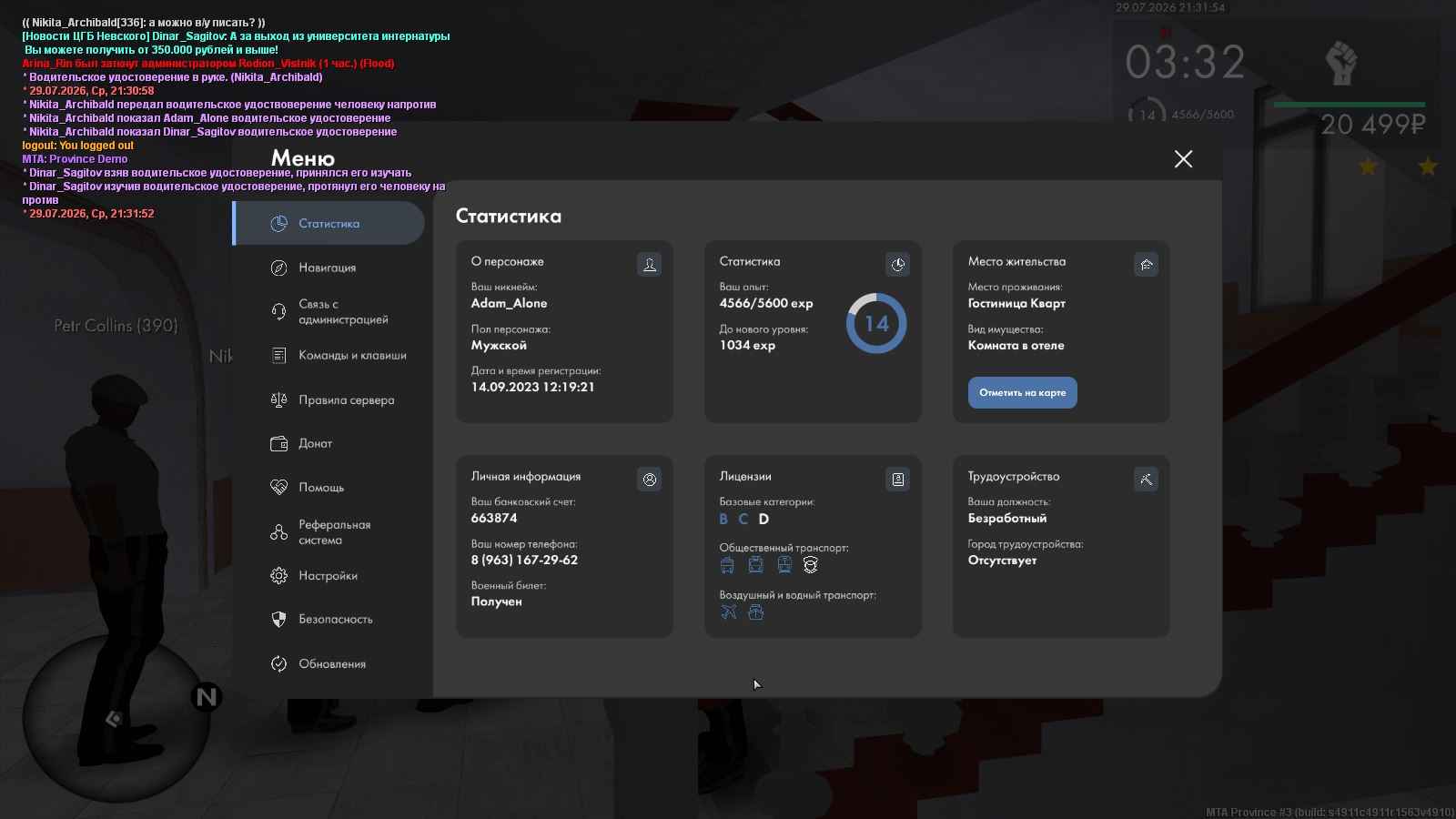This screenshot has width=1456, height=819.
Task: Click the Мужской gender value
Action: 499,346
